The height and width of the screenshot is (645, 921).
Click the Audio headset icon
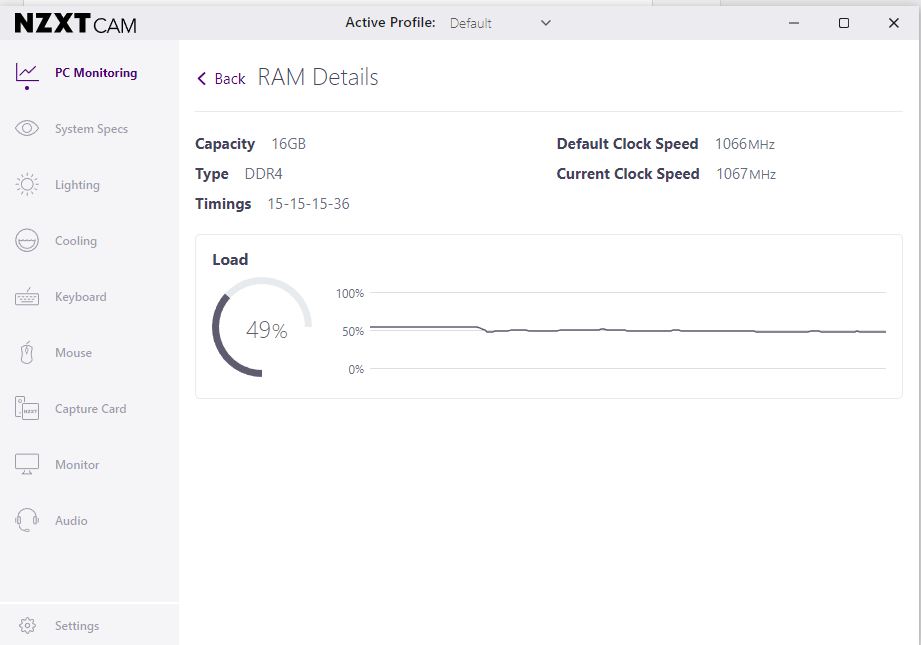point(27,520)
